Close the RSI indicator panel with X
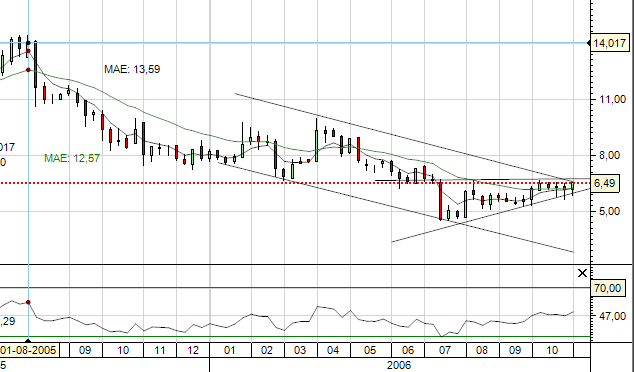This screenshot has width=634, height=372. pos(582,274)
